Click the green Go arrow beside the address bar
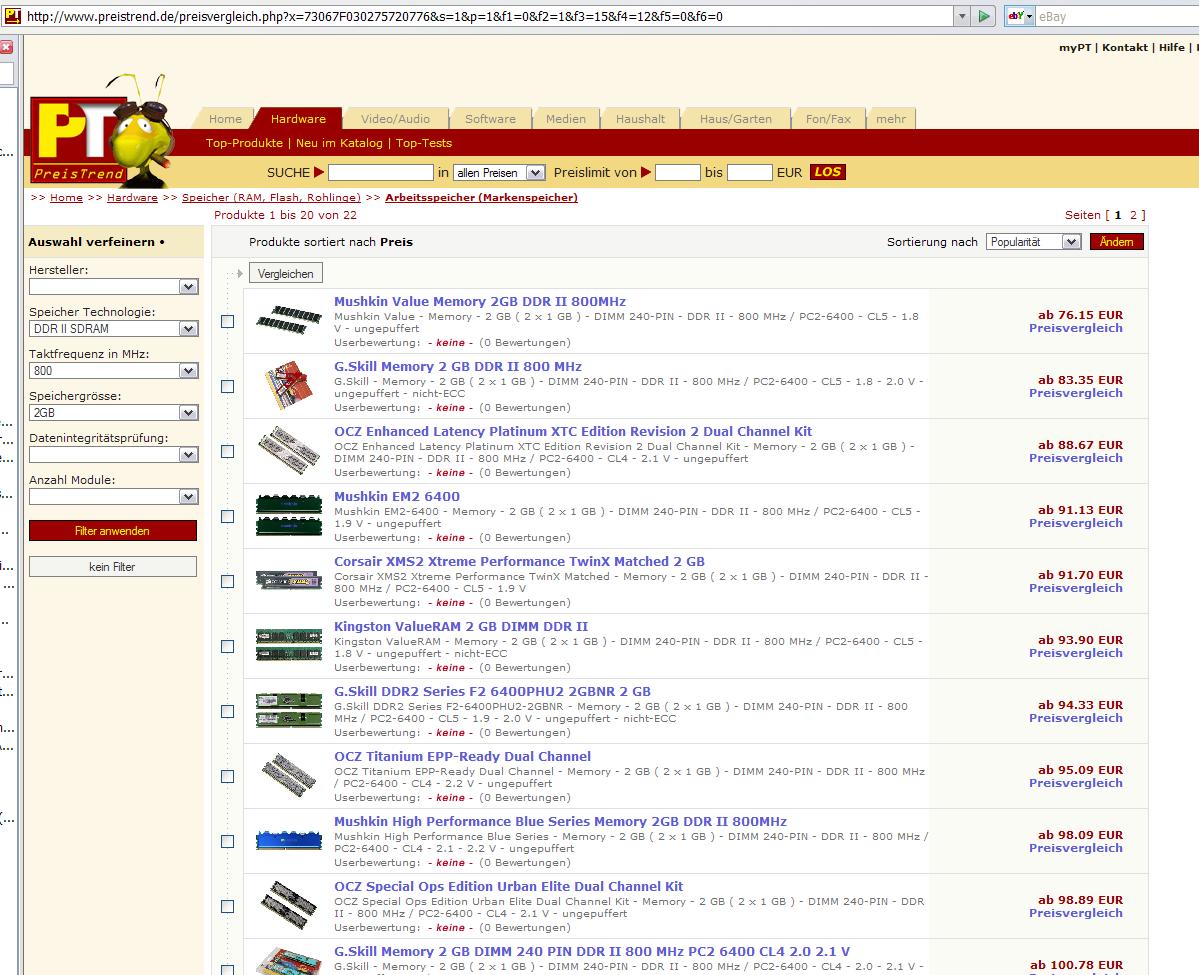Image resolution: width=1199 pixels, height=975 pixels. tap(984, 16)
